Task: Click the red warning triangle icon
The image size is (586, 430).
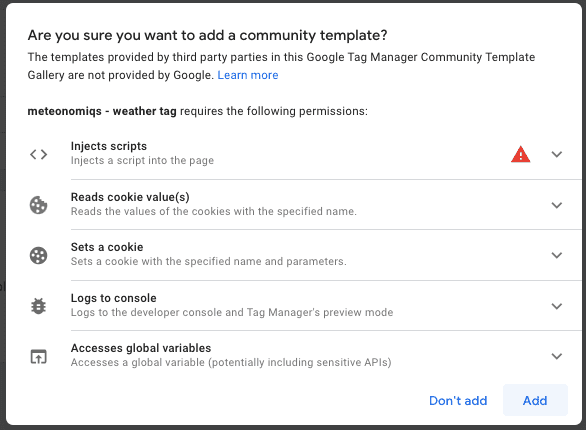Action: [x=520, y=154]
